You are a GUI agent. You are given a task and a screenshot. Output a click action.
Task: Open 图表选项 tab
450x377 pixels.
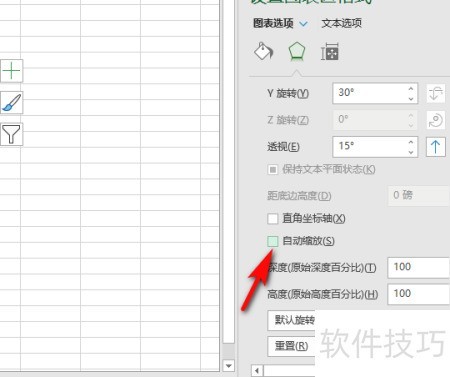[x=273, y=23]
